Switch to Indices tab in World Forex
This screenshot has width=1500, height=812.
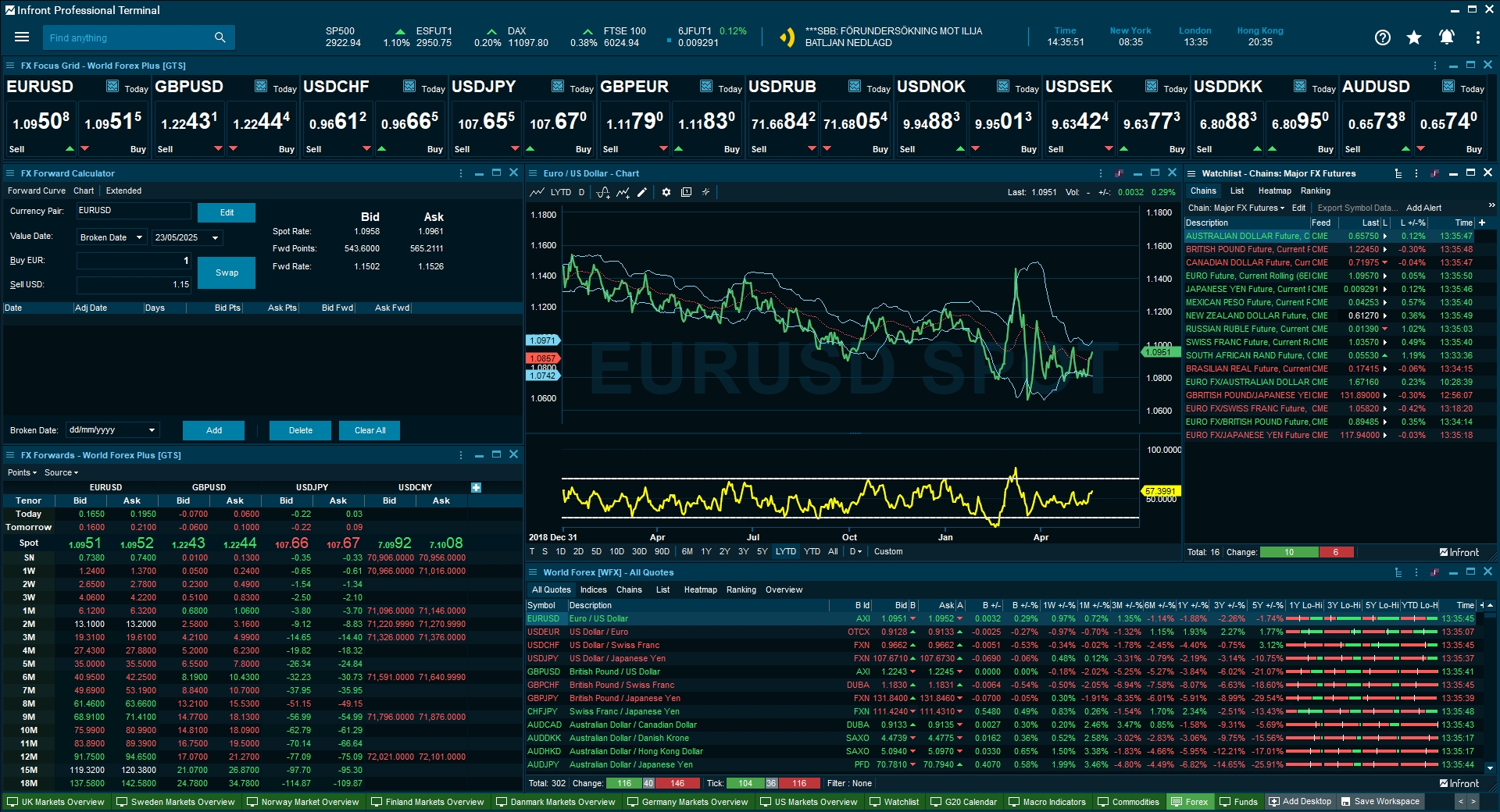tap(593, 589)
